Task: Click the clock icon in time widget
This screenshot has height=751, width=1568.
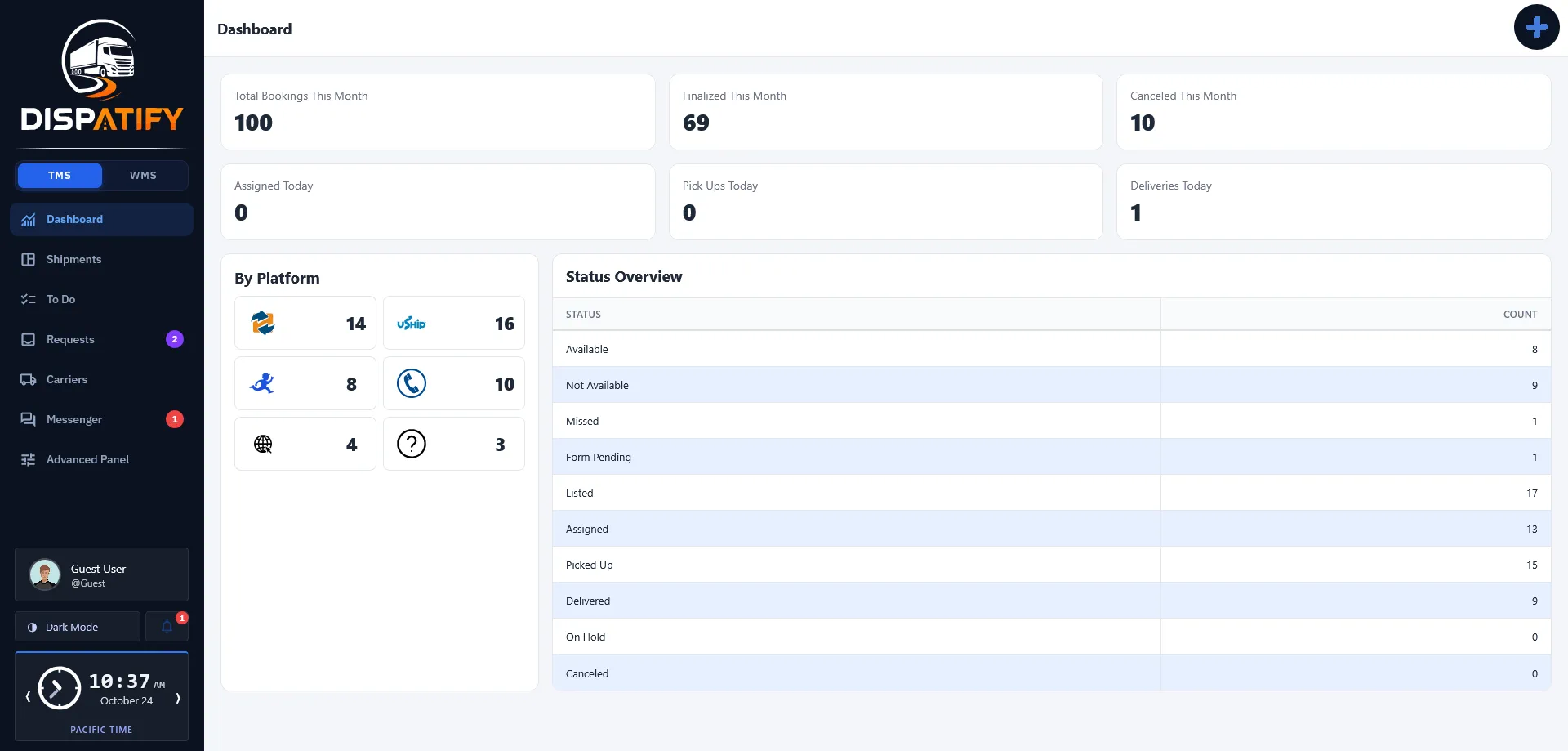Action: (x=60, y=688)
